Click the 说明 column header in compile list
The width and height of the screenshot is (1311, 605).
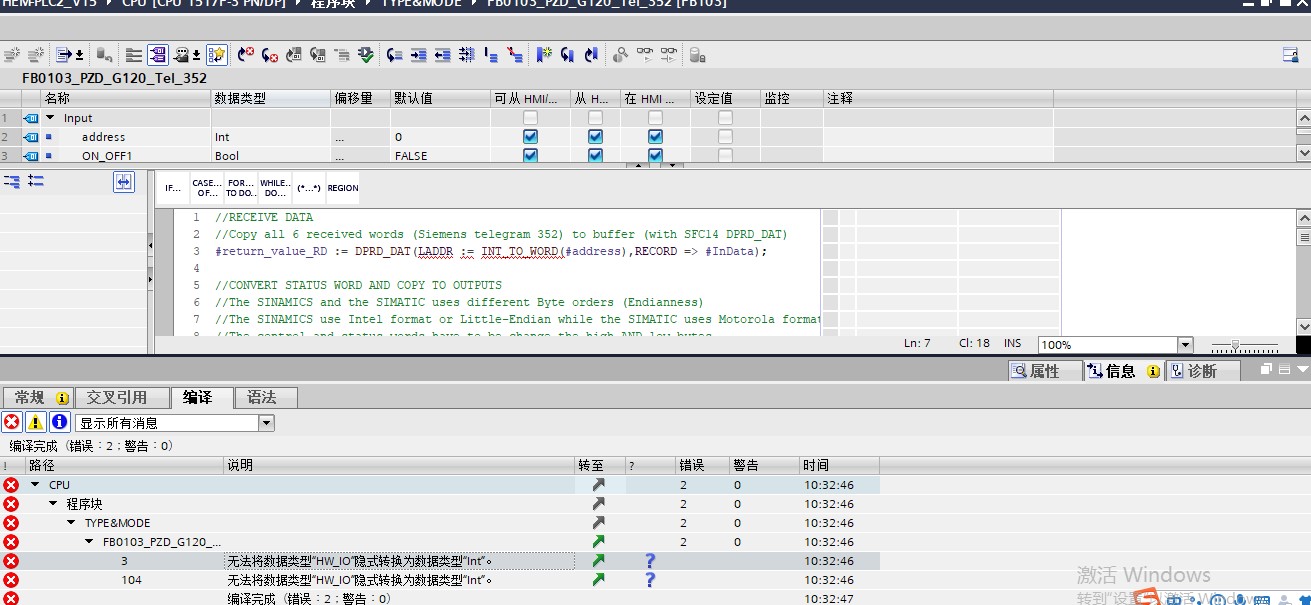(240, 465)
